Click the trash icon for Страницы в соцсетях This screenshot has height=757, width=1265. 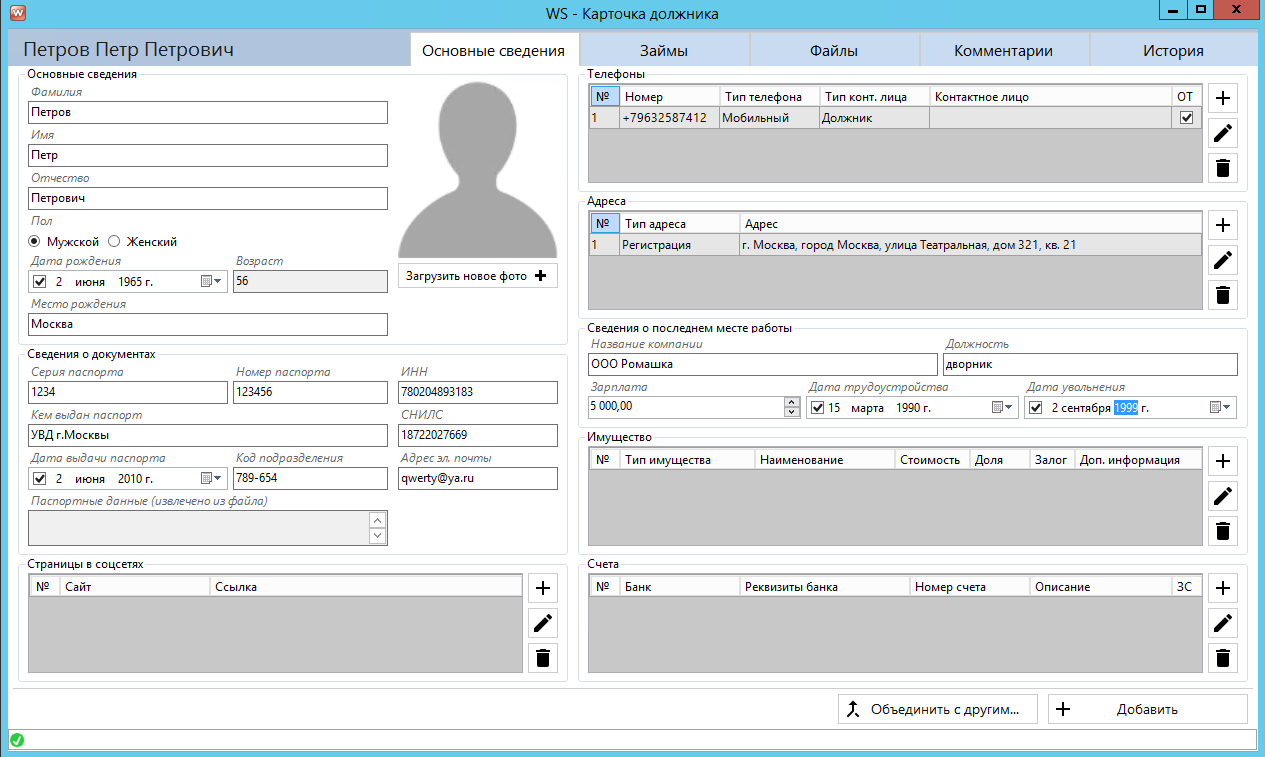click(x=543, y=658)
